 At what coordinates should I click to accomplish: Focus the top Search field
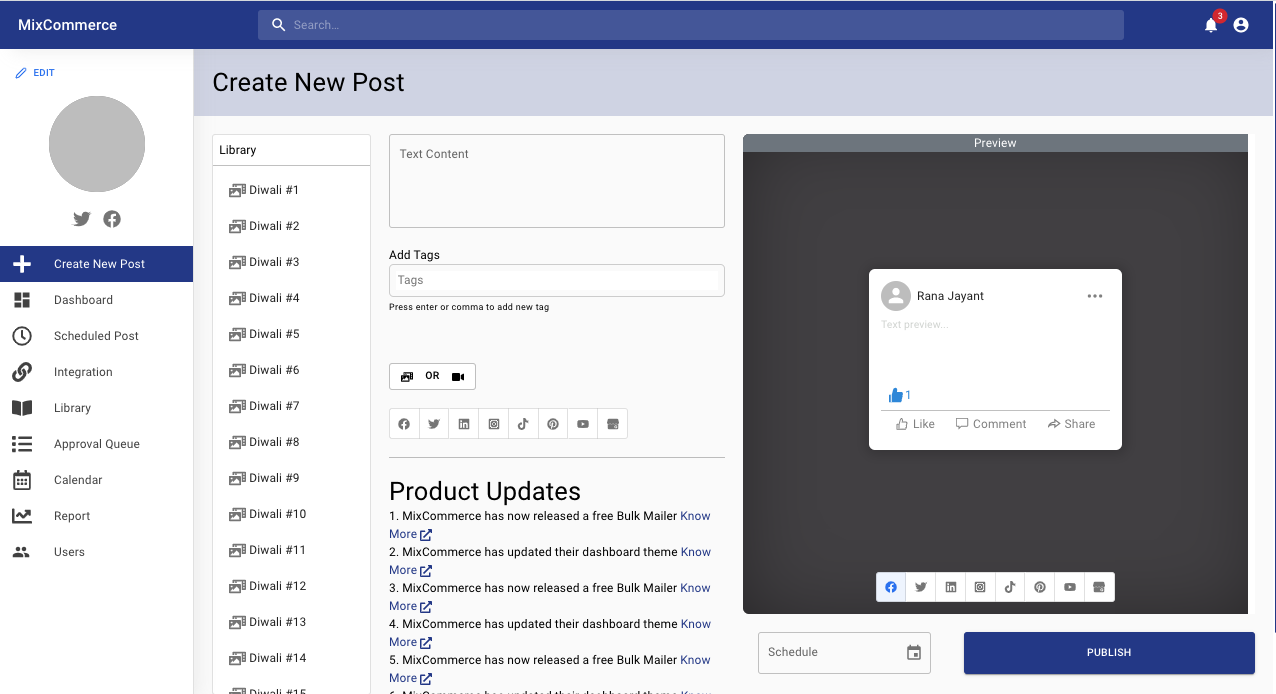coord(691,25)
